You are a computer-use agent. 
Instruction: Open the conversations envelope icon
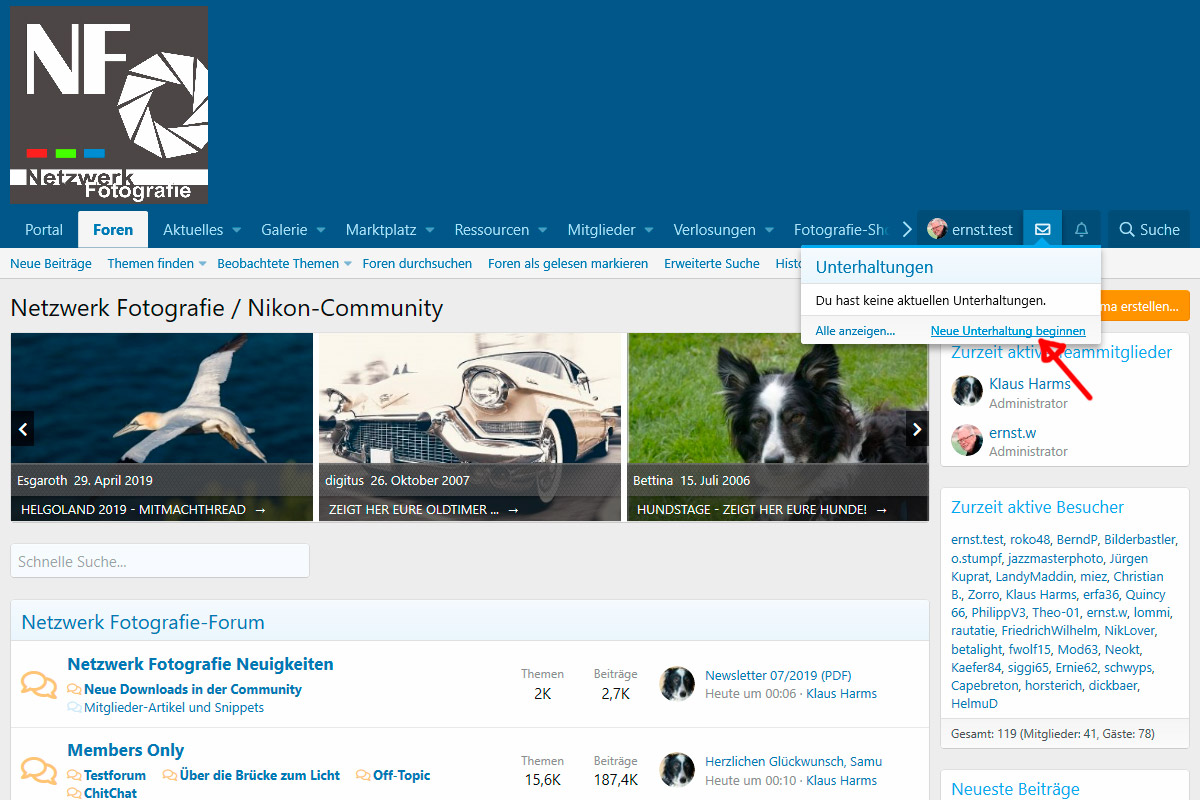[1042, 229]
